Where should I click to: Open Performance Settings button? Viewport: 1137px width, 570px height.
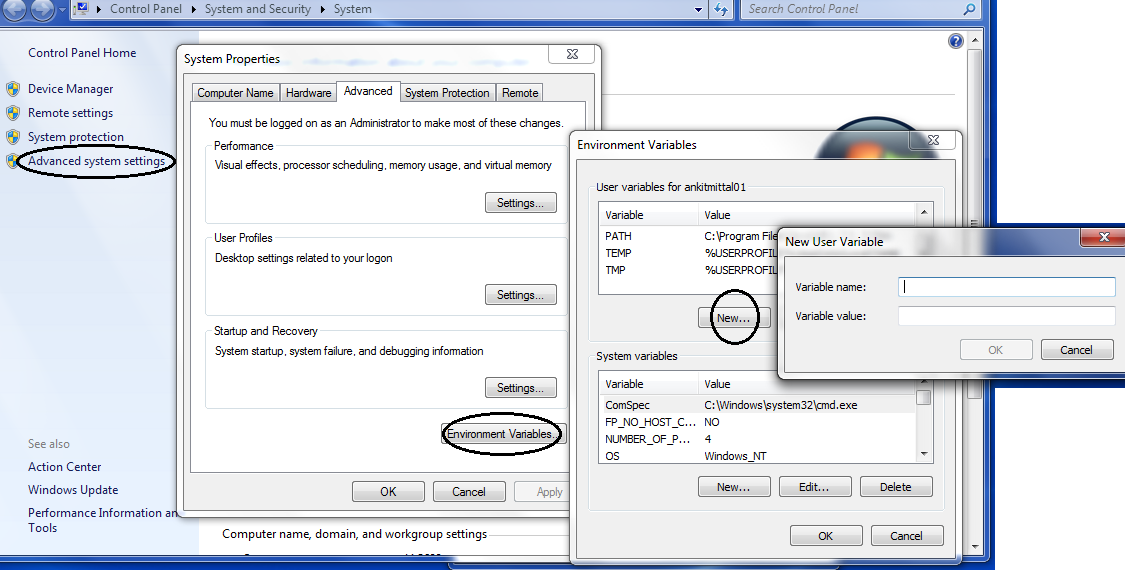(521, 203)
